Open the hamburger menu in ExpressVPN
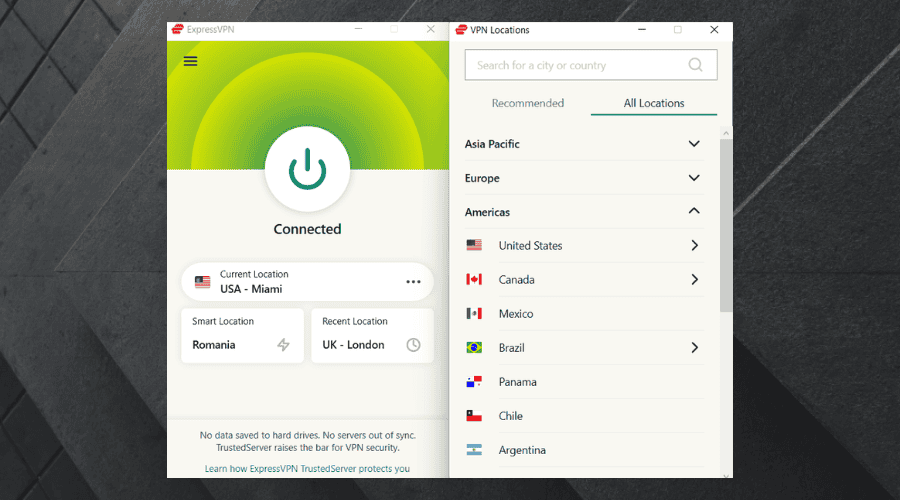 (x=191, y=61)
